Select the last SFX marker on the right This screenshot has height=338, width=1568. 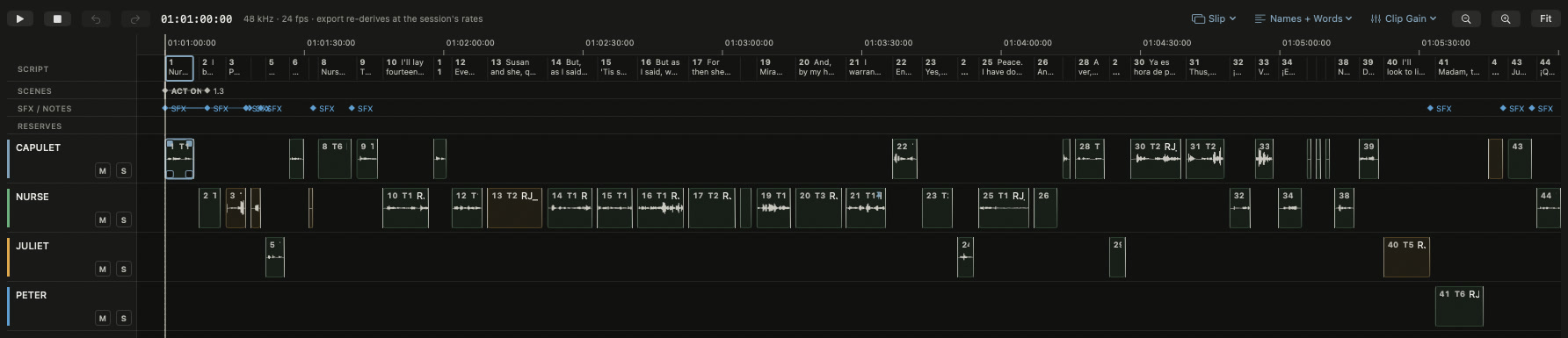tap(1541, 109)
